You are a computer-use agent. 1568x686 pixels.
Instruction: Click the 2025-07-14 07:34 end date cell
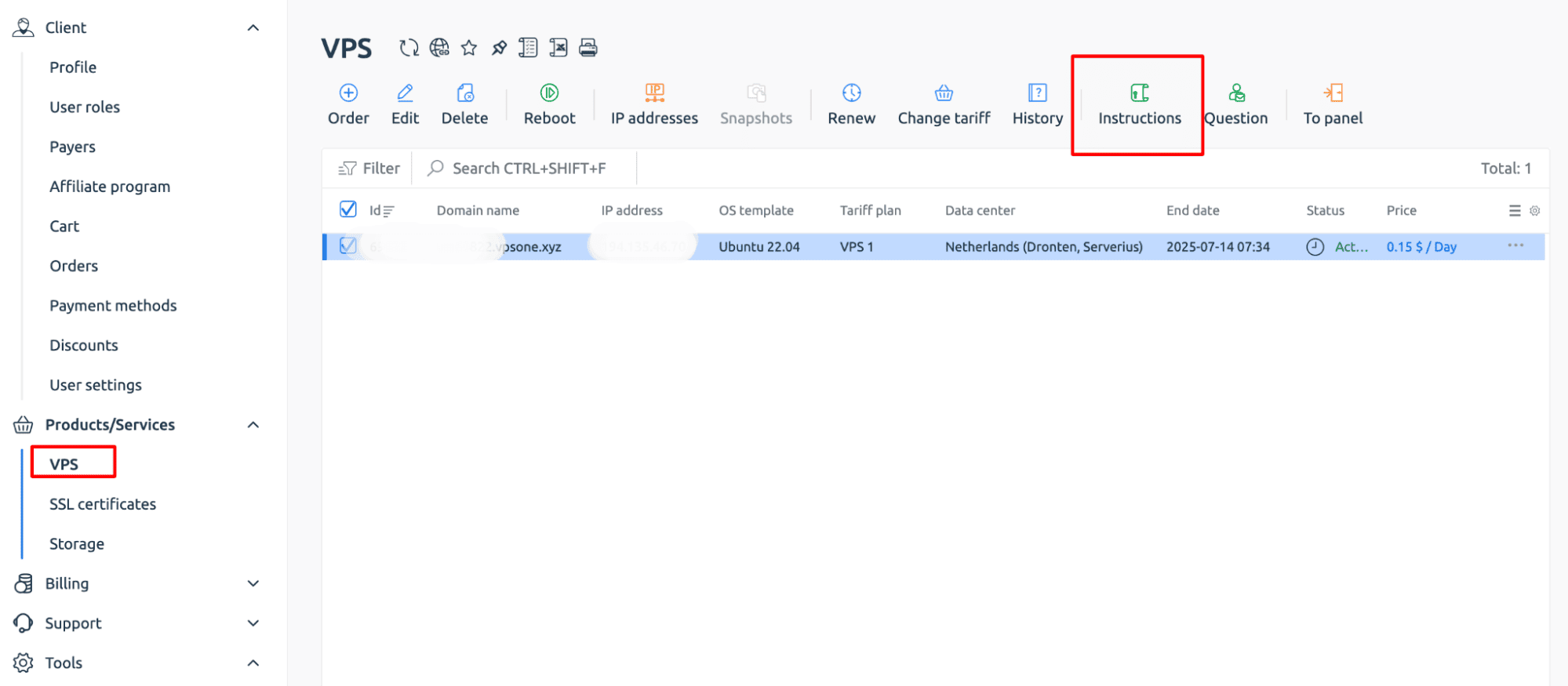click(x=1218, y=247)
